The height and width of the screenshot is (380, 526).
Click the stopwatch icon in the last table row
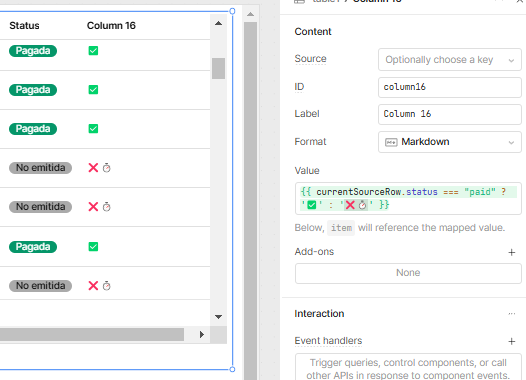click(x=106, y=286)
